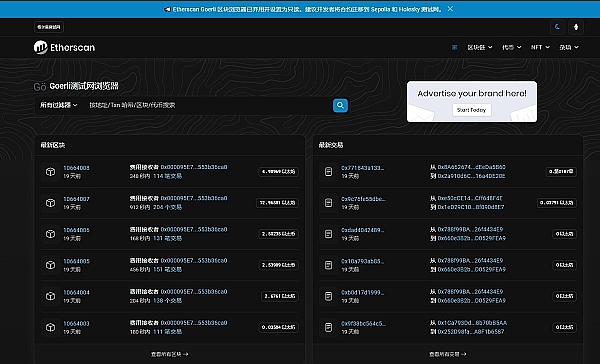Open the 杂项 misc menu

(x=569, y=47)
